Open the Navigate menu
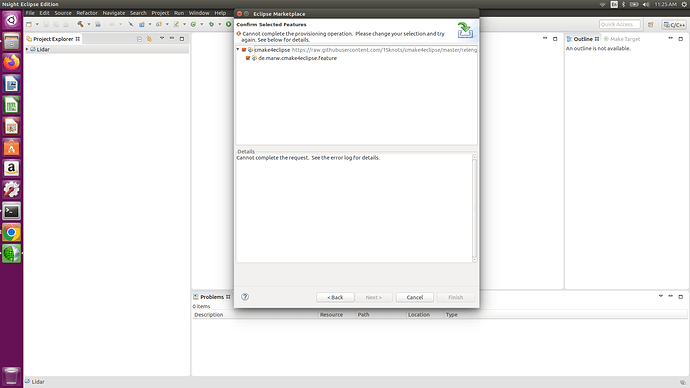 coord(114,13)
